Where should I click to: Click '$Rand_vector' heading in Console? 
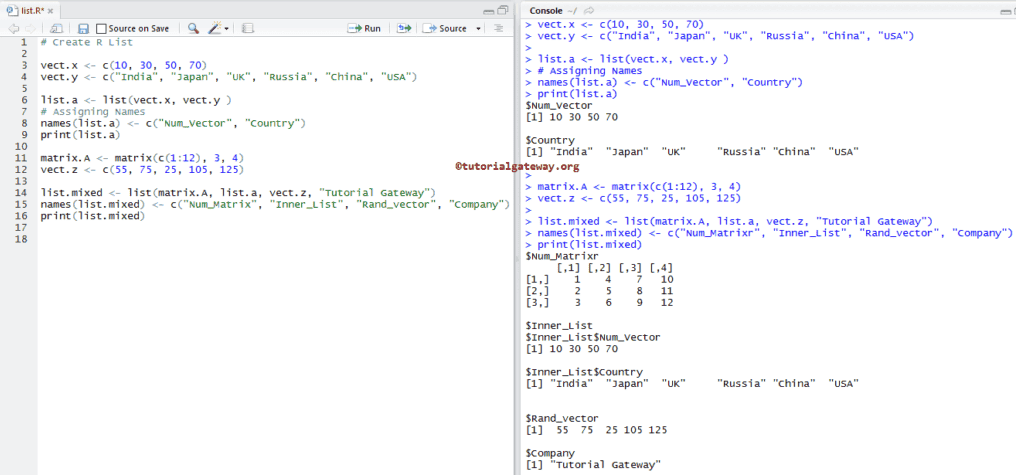tap(562, 418)
